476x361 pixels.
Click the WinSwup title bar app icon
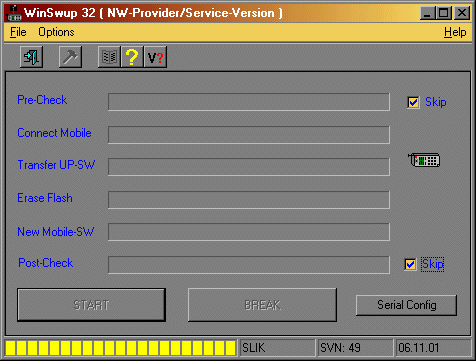[x=14, y=13]
